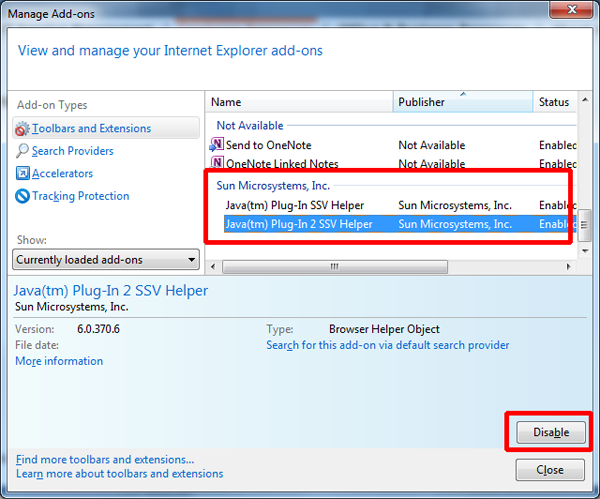Image resolution: width=600 pixels, height=499 pixels.
Task: Open Learn more about toolbars and extensions
Action: click(119, 474)
